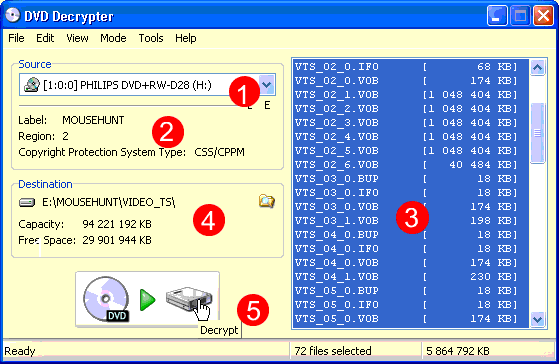Image resolution: width=559 pixels, height=364 pixels.
Task: Select file VTS_03_0.BUP
Action: (410, 179)
